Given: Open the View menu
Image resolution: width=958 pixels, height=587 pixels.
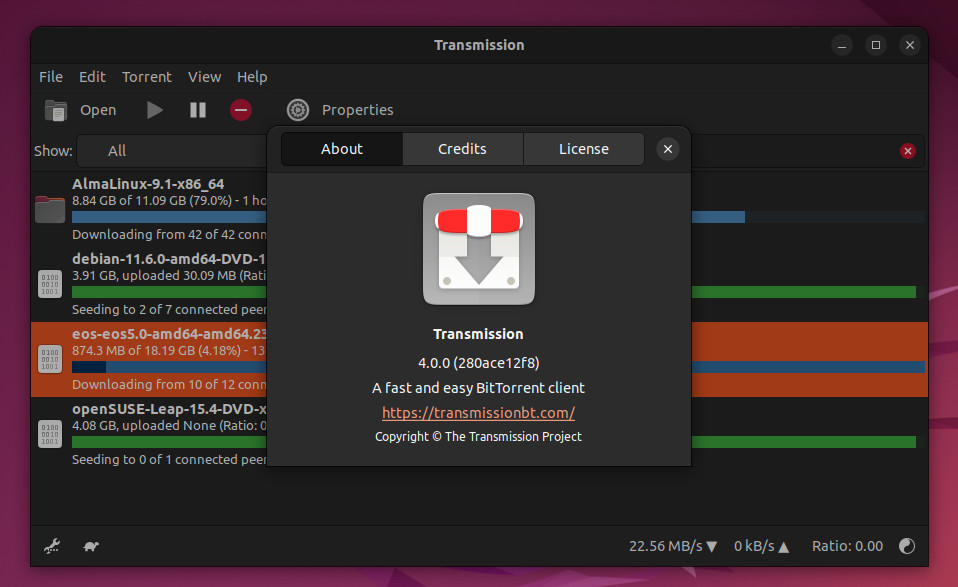Looking at the screenshot, I should 204,77.
